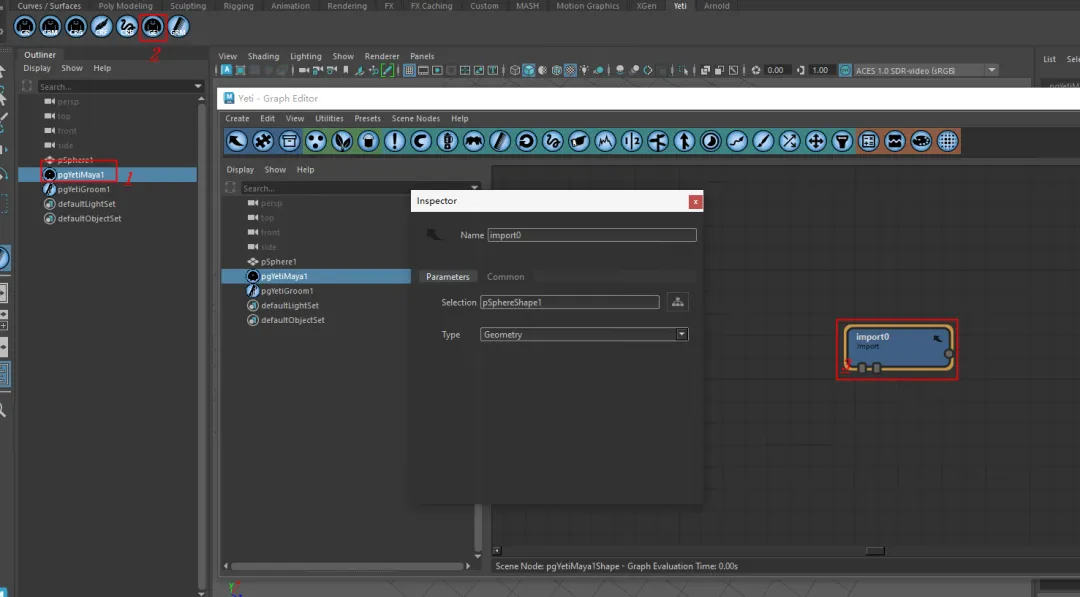The height and width of the screenshot is (597, 1080).
Task: Click the grid-circle icon at Yeti toolbar end
Action: 947,141
